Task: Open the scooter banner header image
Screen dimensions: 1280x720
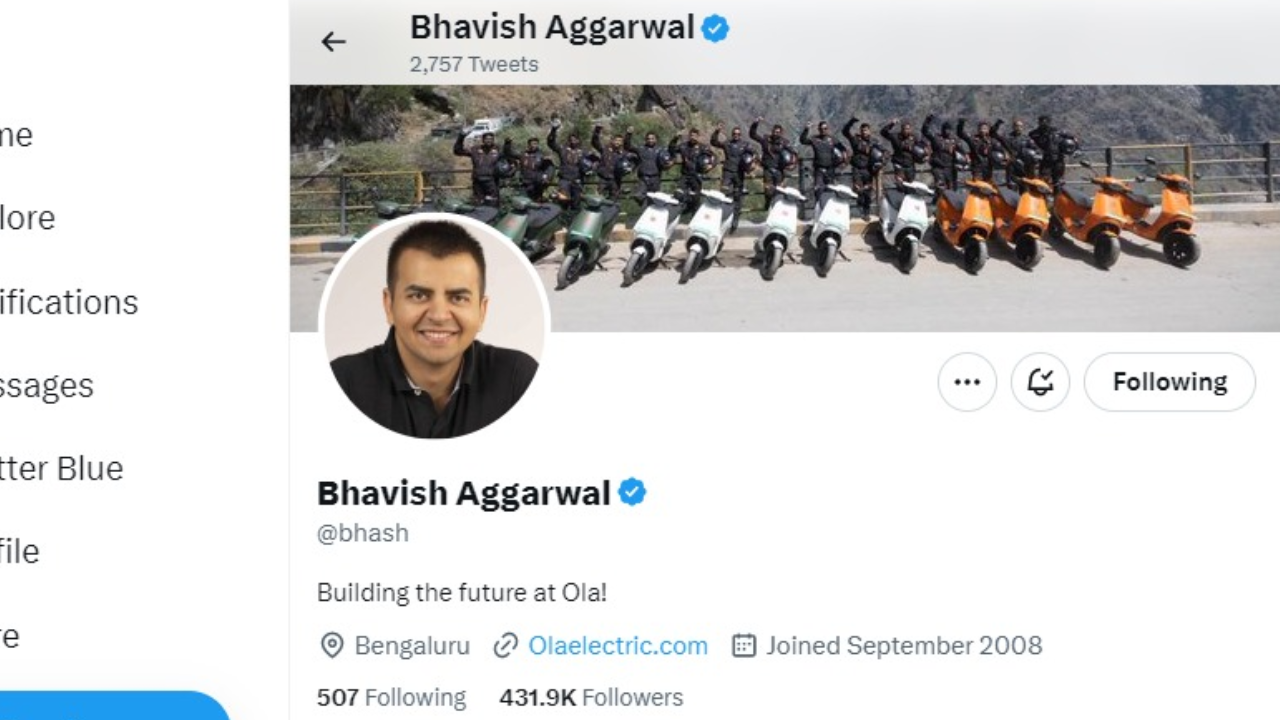Action: [785, 208]
